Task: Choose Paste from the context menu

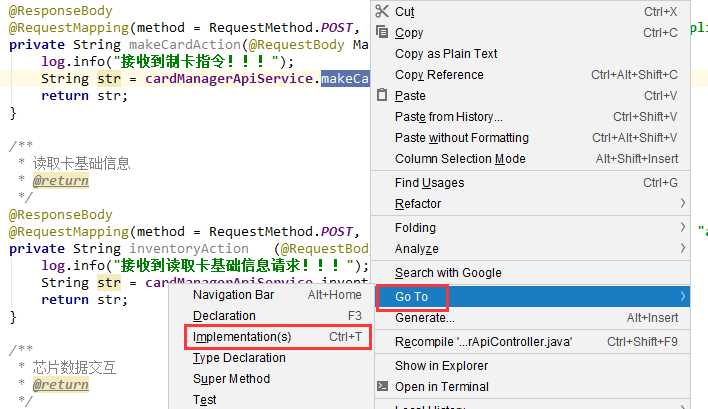Action: coord(531,96)
